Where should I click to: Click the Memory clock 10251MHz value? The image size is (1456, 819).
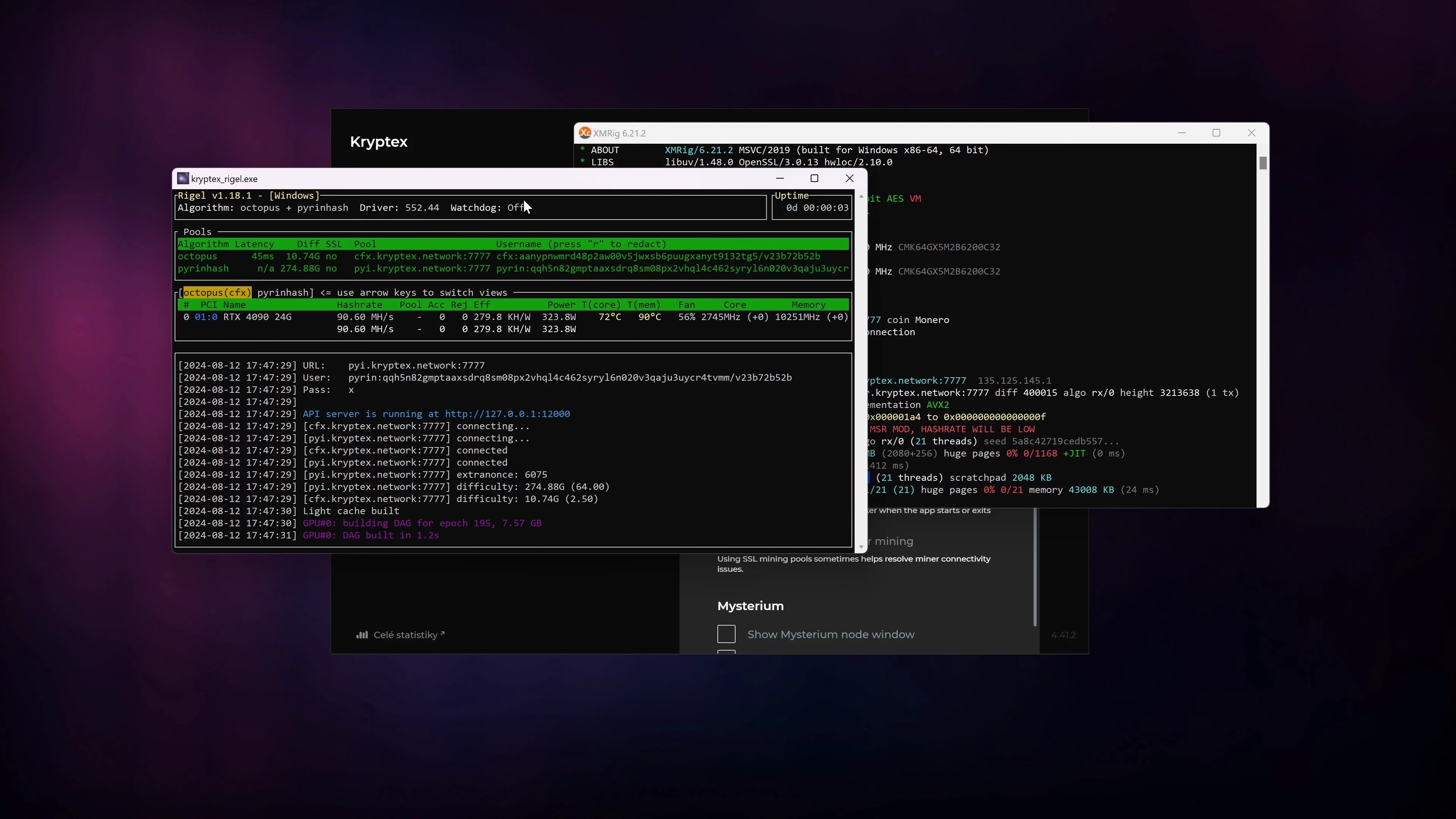pos(797,317)
